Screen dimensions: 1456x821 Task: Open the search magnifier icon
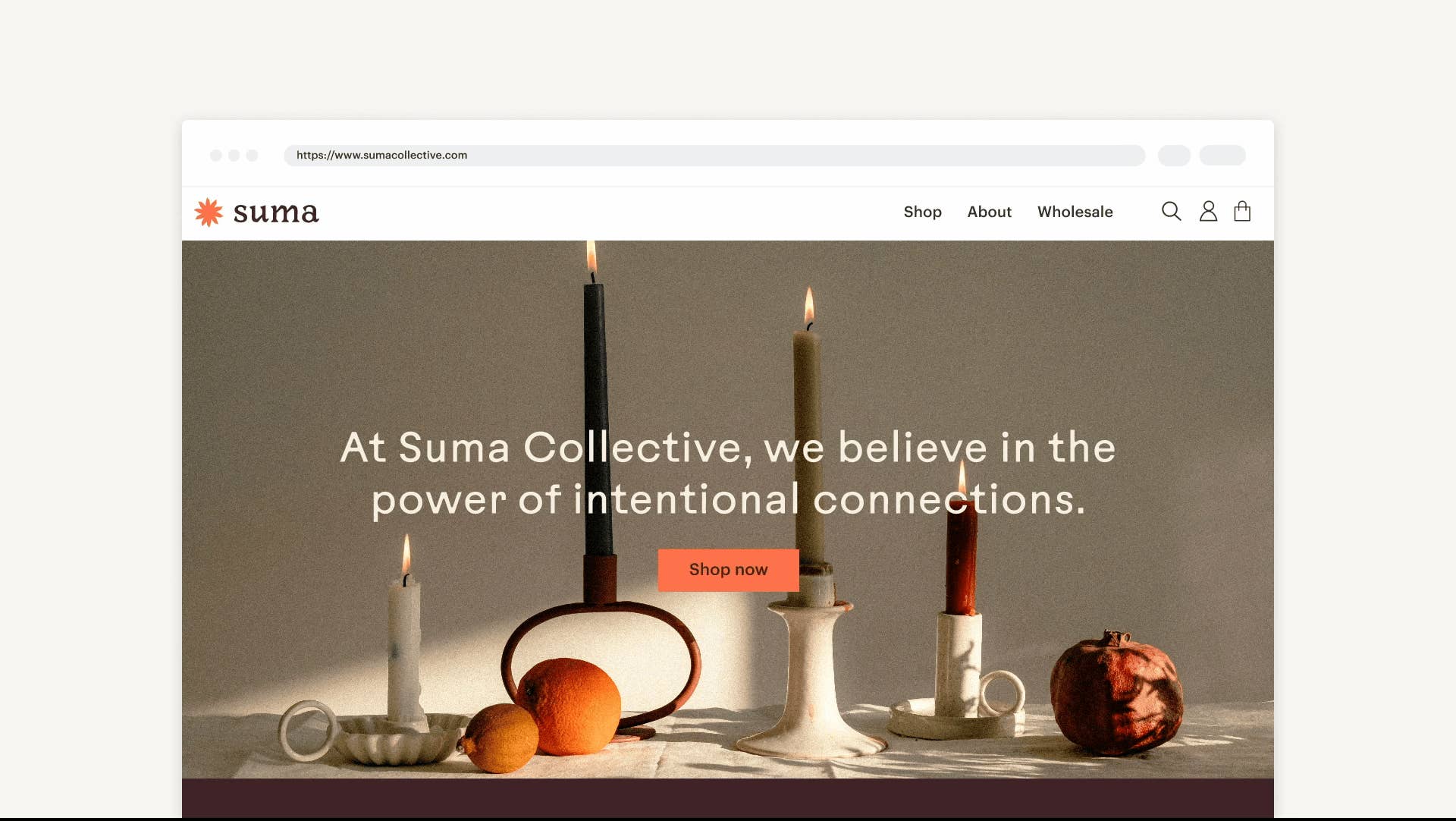click(x=1171, y=211)
